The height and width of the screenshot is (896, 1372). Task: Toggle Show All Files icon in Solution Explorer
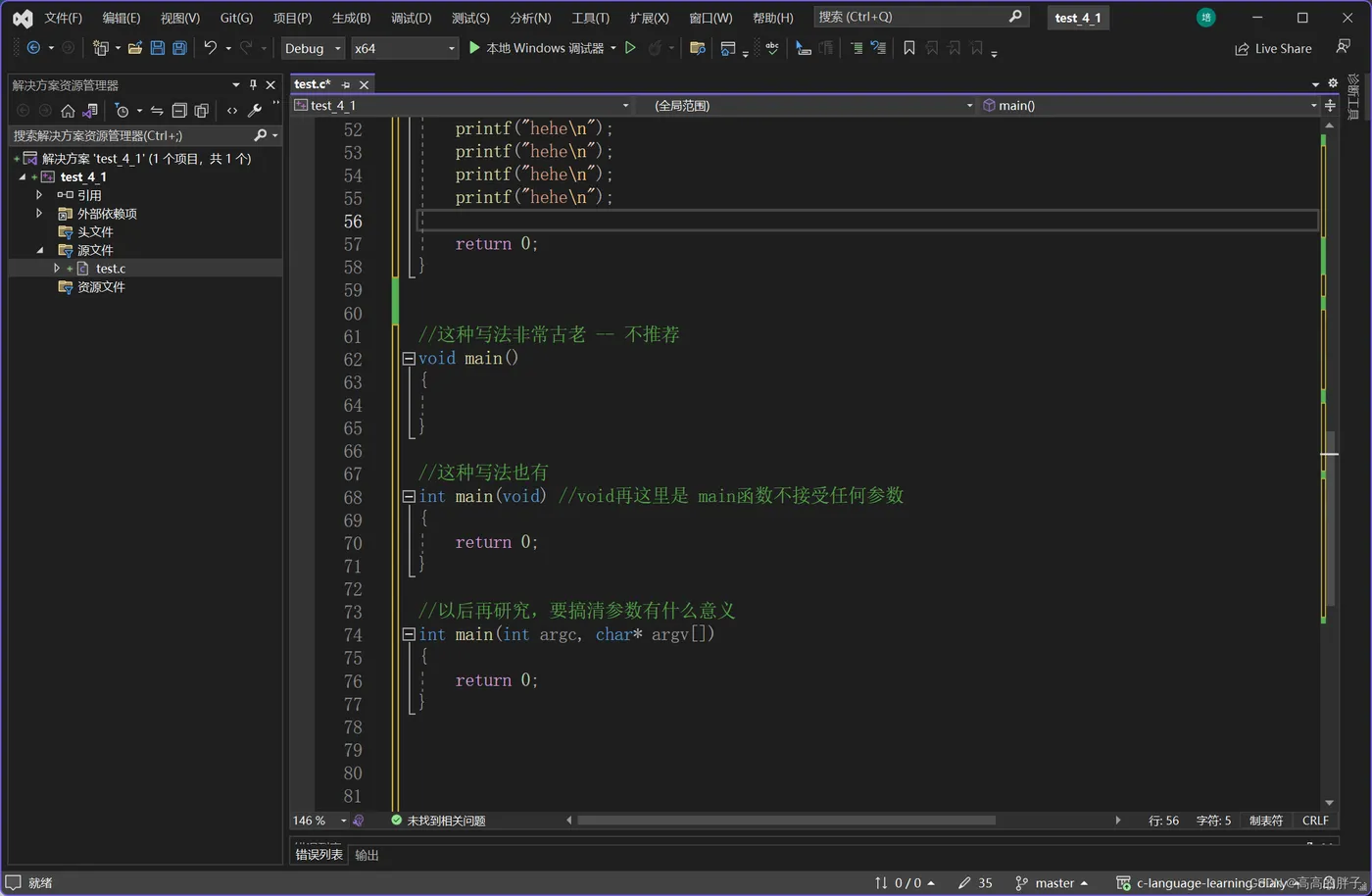[x=202, y=111]
